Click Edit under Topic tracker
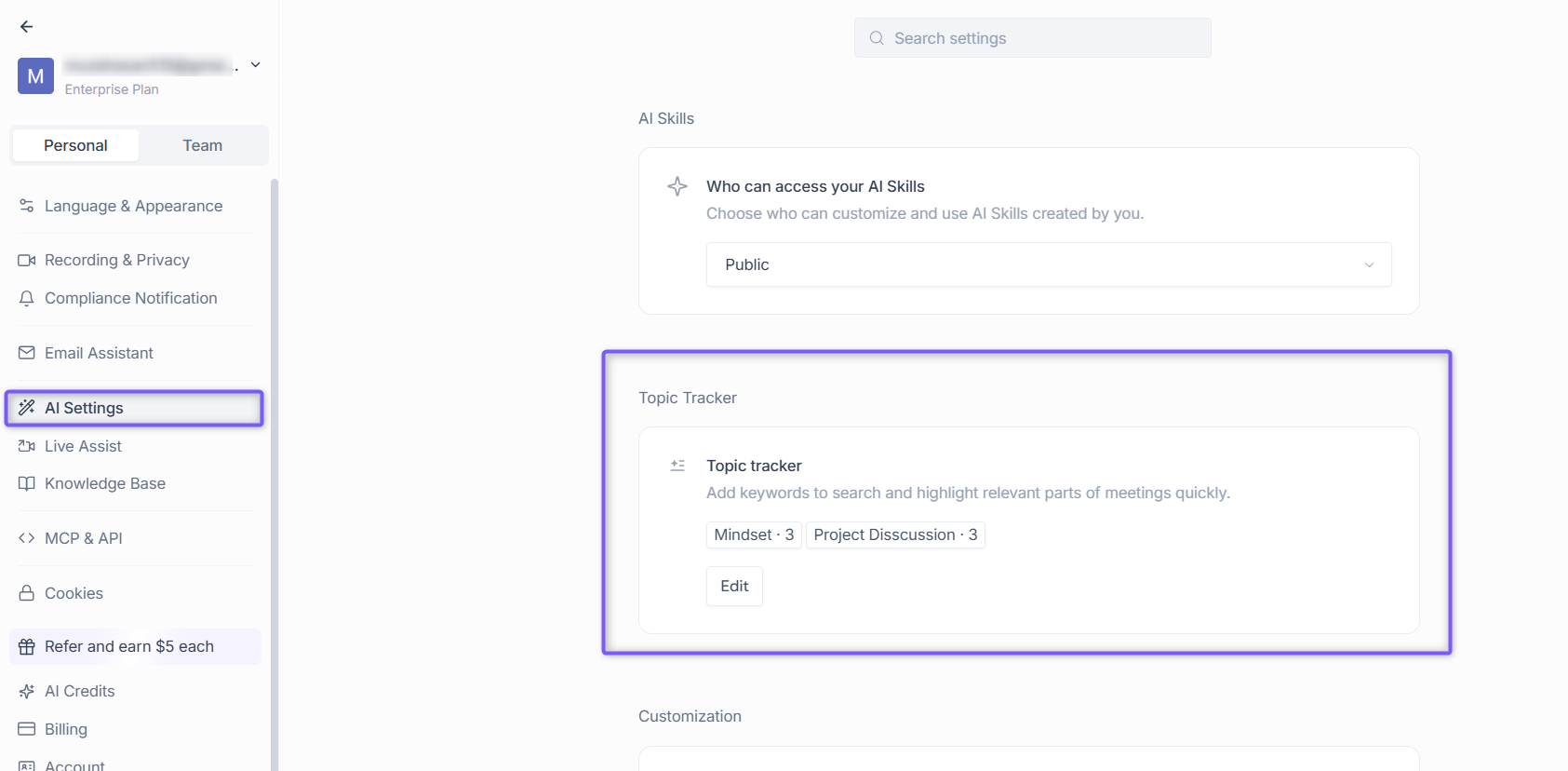The height and width of the screenshot is (771, 1568). (x=734, y=586)
